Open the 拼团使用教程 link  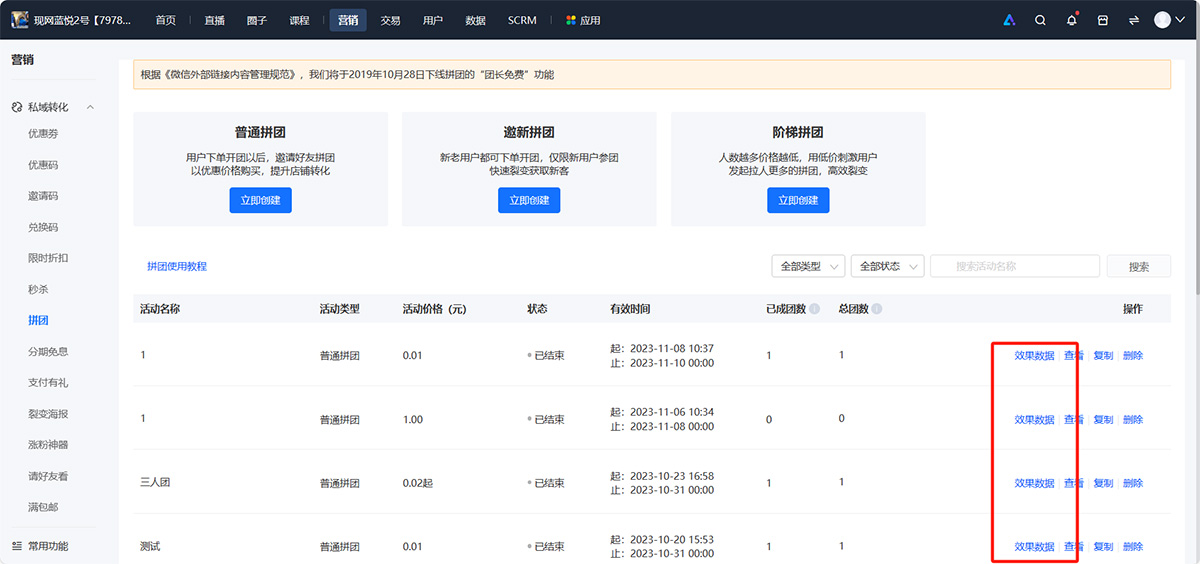coord(177,266)
